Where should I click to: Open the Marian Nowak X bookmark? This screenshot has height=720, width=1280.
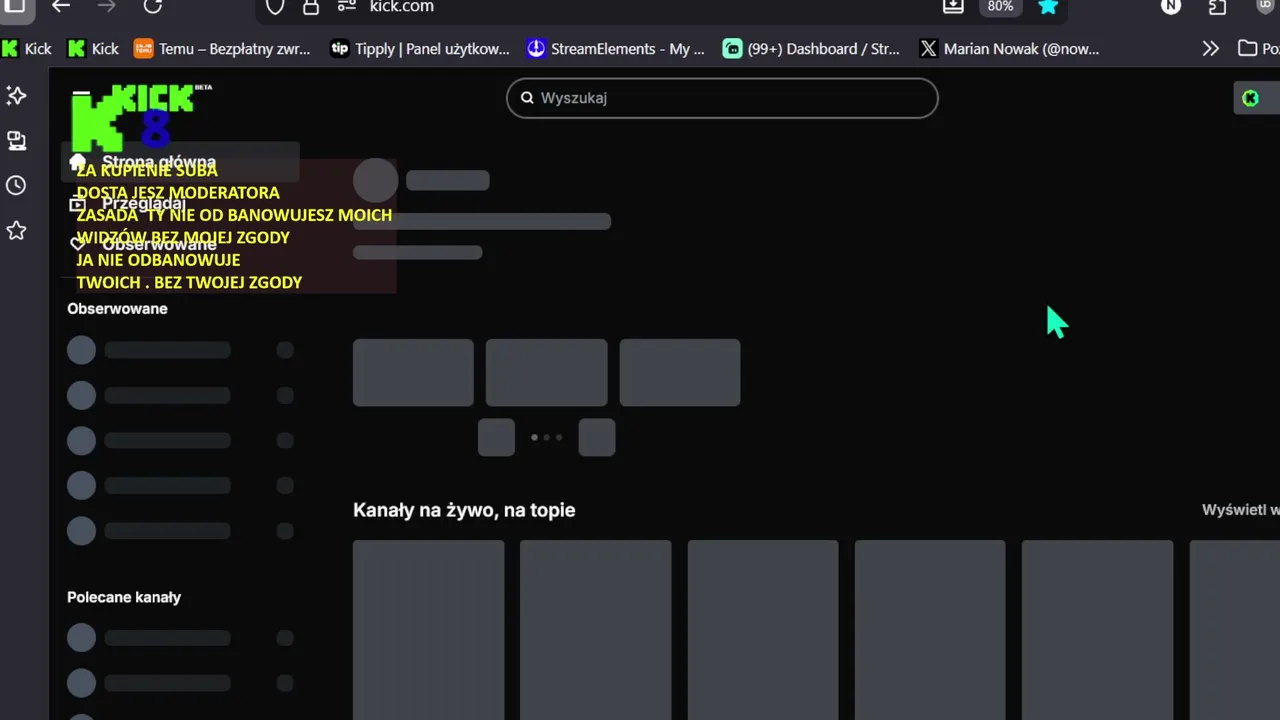(x=1009, y=48)
